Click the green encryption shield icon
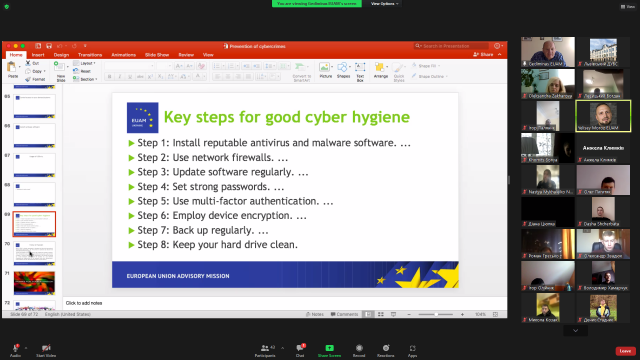Viewport: 640px width, 360px height. pos(7,7)
